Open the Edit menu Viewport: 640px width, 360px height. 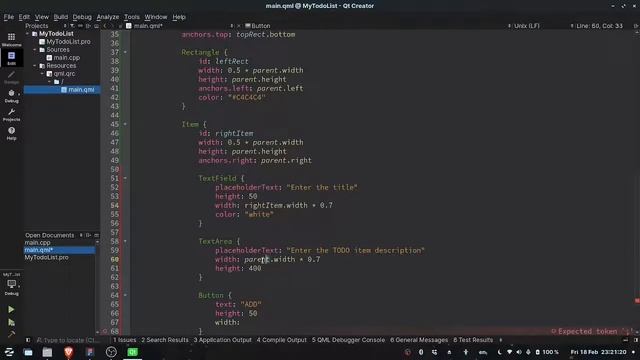point(24,17)
